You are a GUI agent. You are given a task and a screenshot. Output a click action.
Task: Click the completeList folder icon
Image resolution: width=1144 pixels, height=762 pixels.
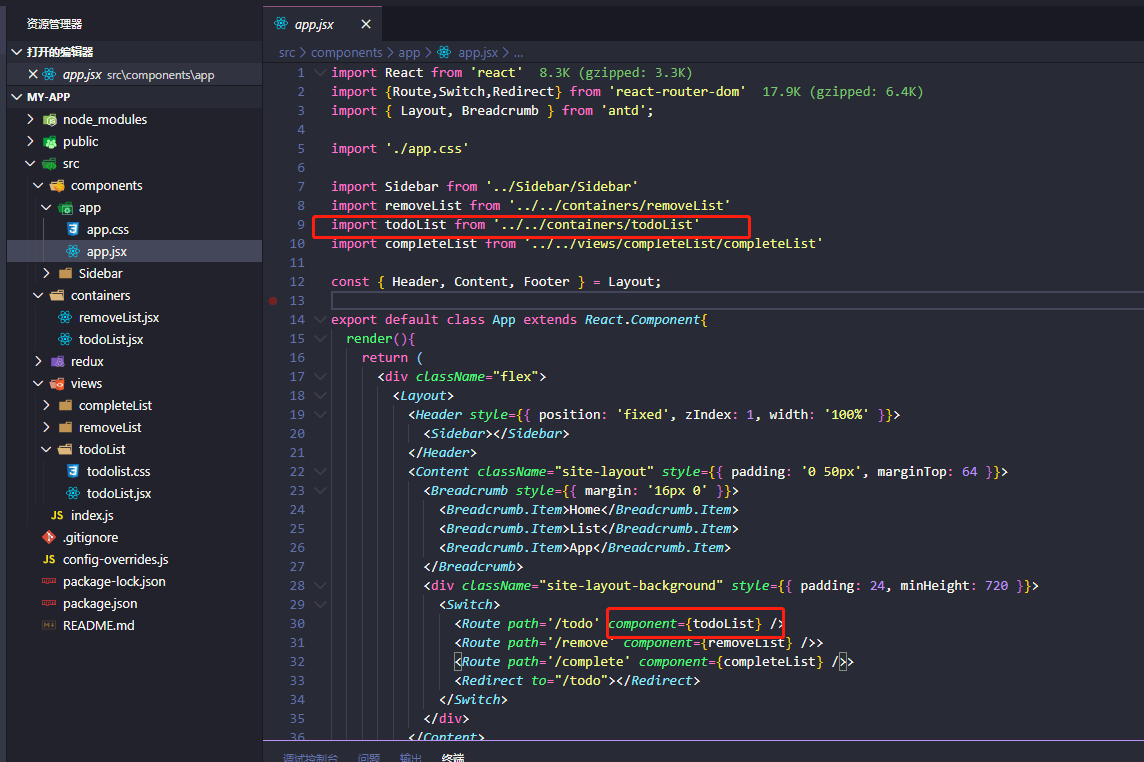(x=65, y=405)
